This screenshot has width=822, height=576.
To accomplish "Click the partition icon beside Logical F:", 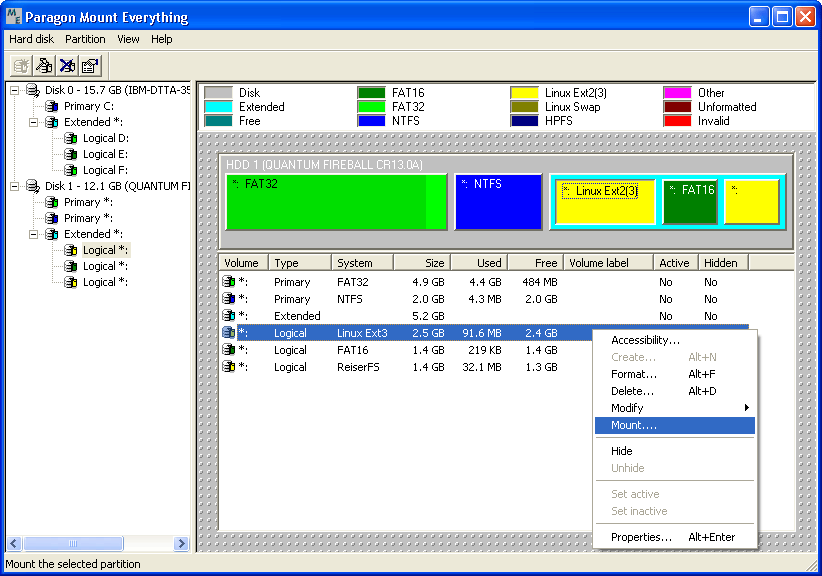I will click(x=71, y=170).
